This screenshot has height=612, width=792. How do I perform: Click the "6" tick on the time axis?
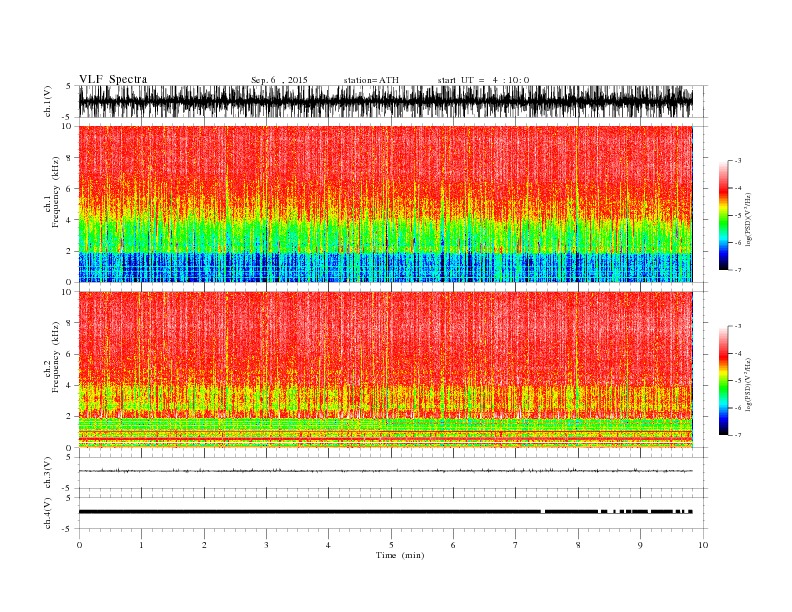453,545
